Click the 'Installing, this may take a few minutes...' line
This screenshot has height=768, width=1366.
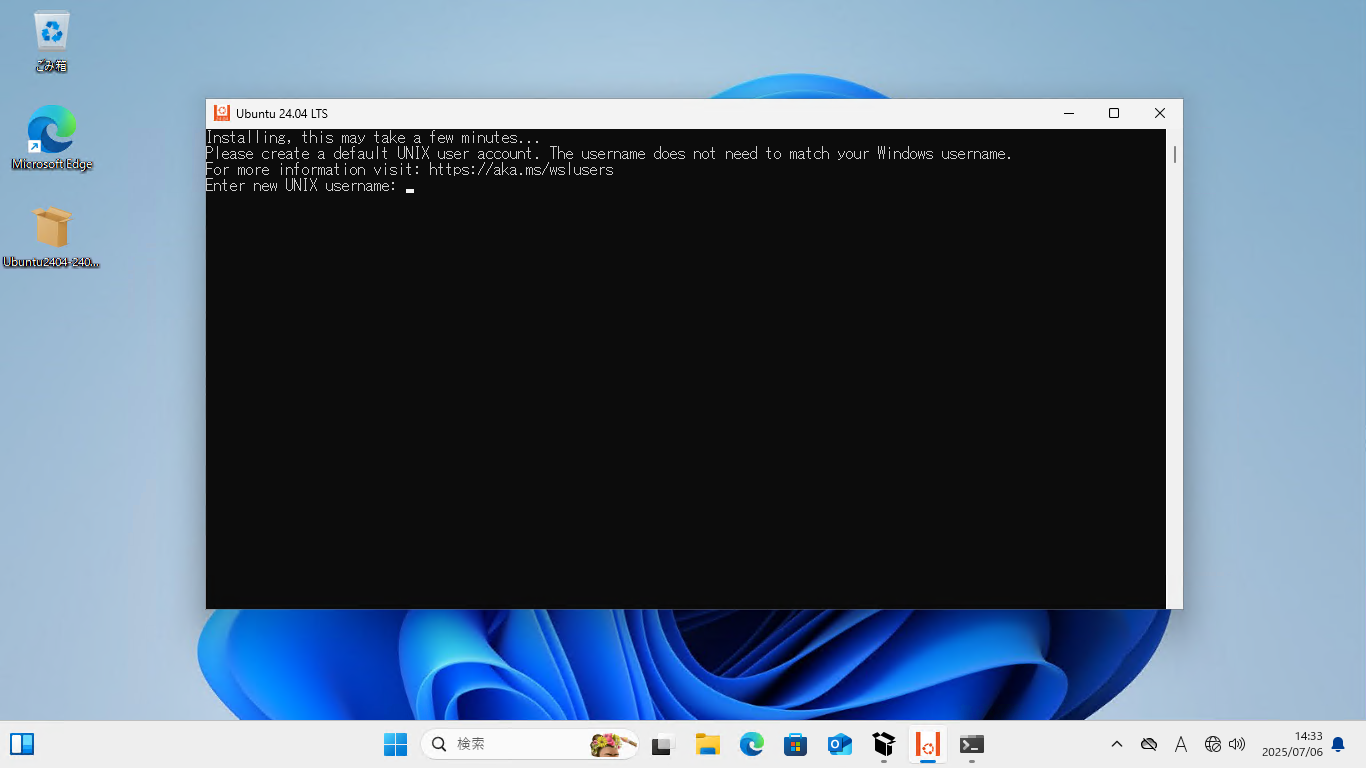click(x=373, y=138)
